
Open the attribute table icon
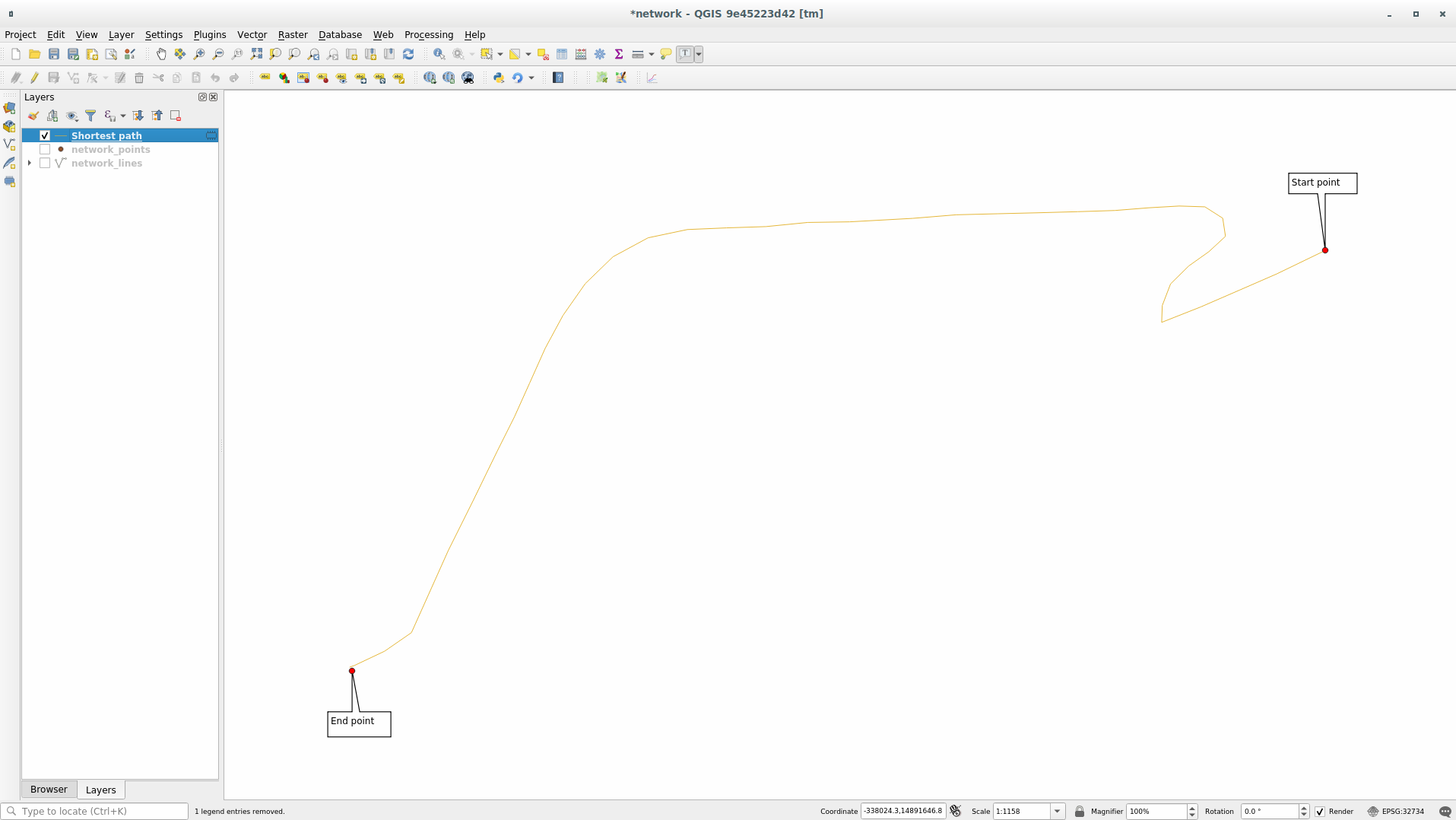(562, 54)
